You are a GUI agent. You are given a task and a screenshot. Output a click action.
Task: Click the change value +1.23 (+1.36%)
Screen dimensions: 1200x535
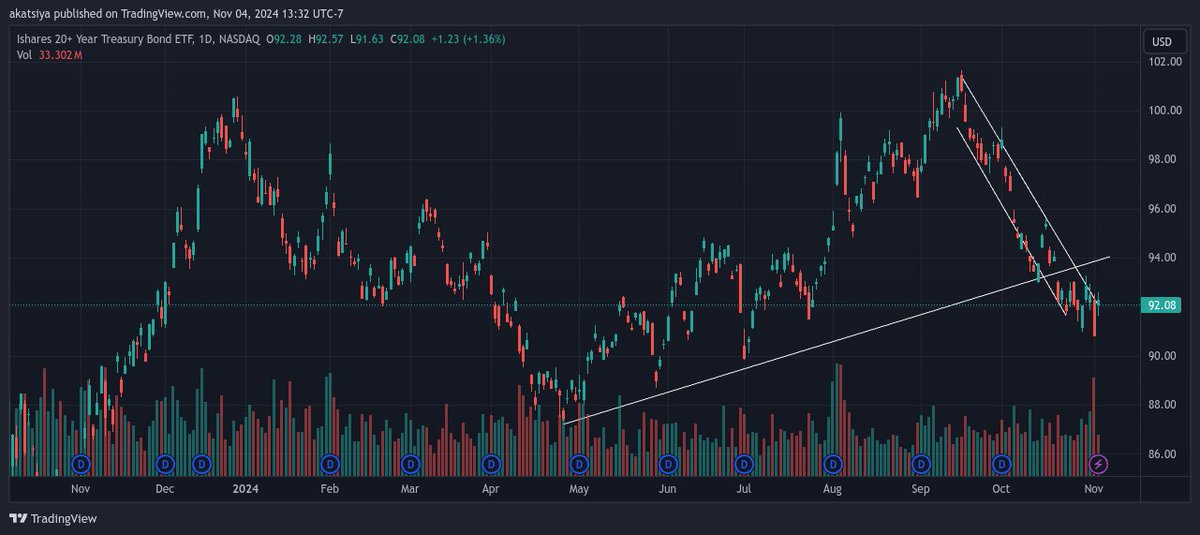[468, 39]
